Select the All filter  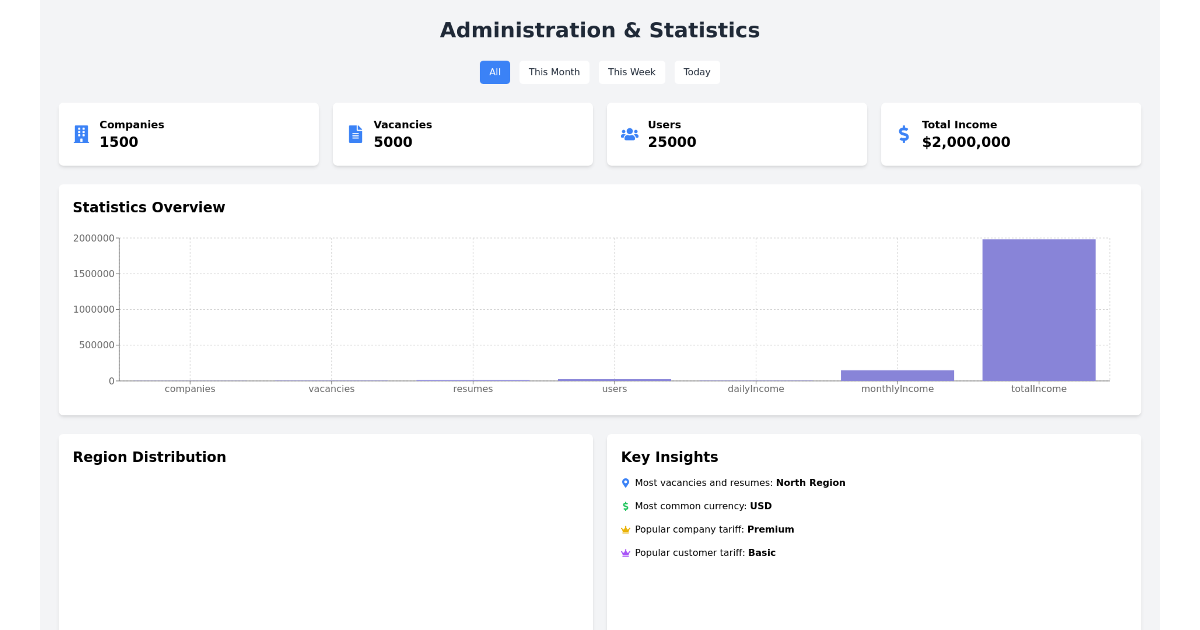tap(494, 71)
